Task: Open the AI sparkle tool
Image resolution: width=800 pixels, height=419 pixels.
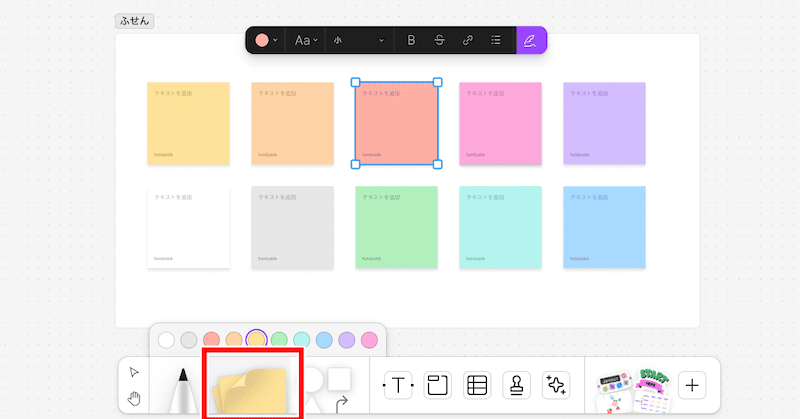Action: [x=555, y=385]
